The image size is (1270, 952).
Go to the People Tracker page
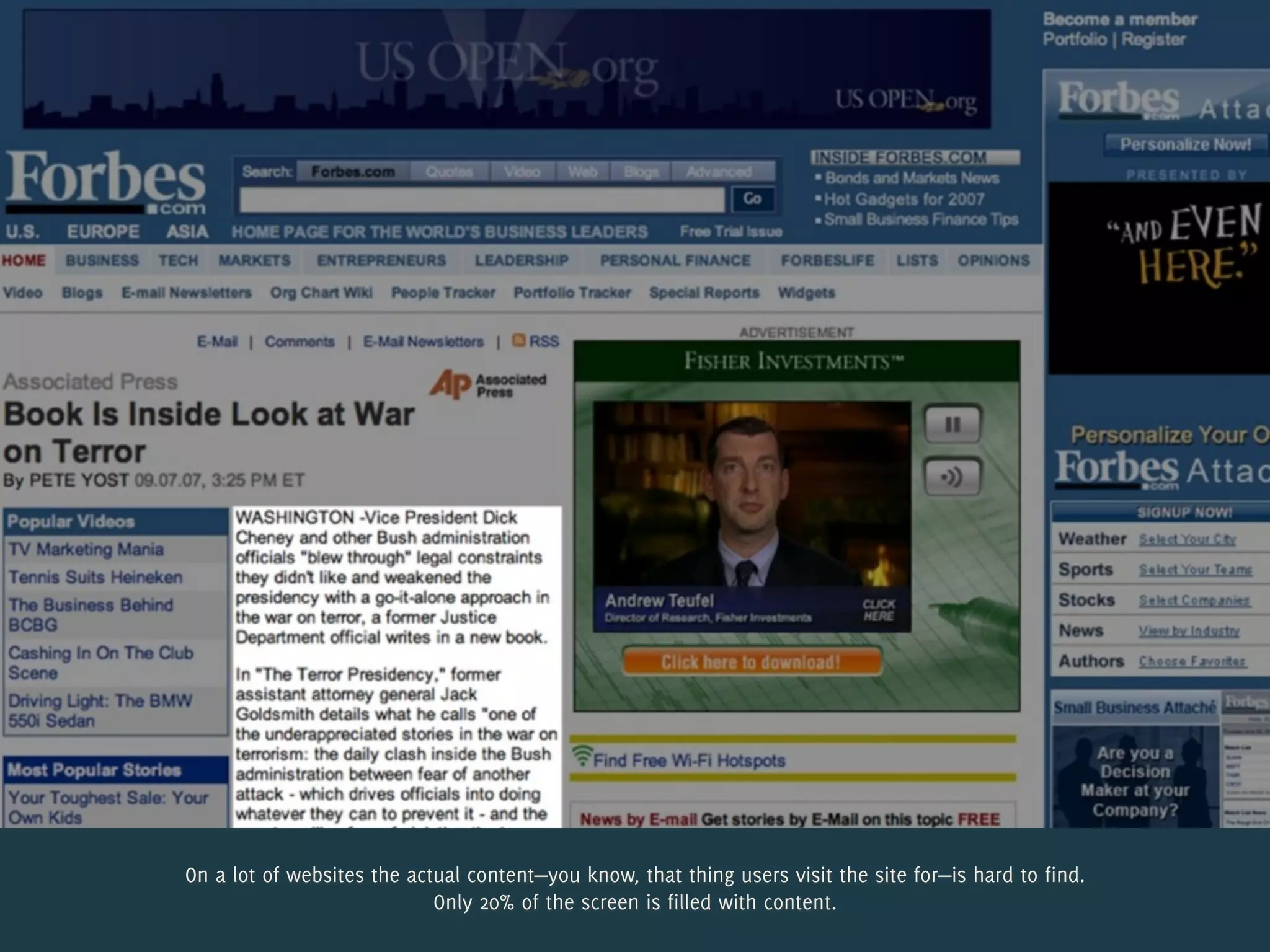tap(443, 293)
